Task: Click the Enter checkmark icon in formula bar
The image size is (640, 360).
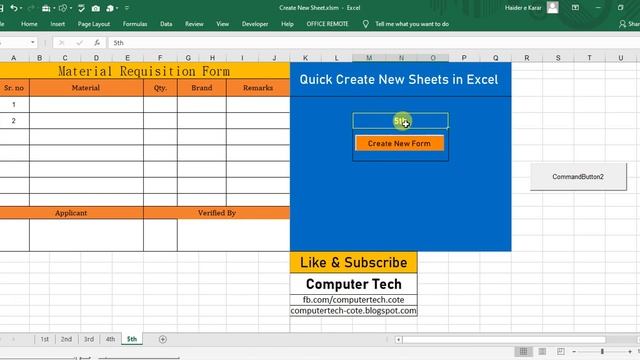Action: point(80,42)
